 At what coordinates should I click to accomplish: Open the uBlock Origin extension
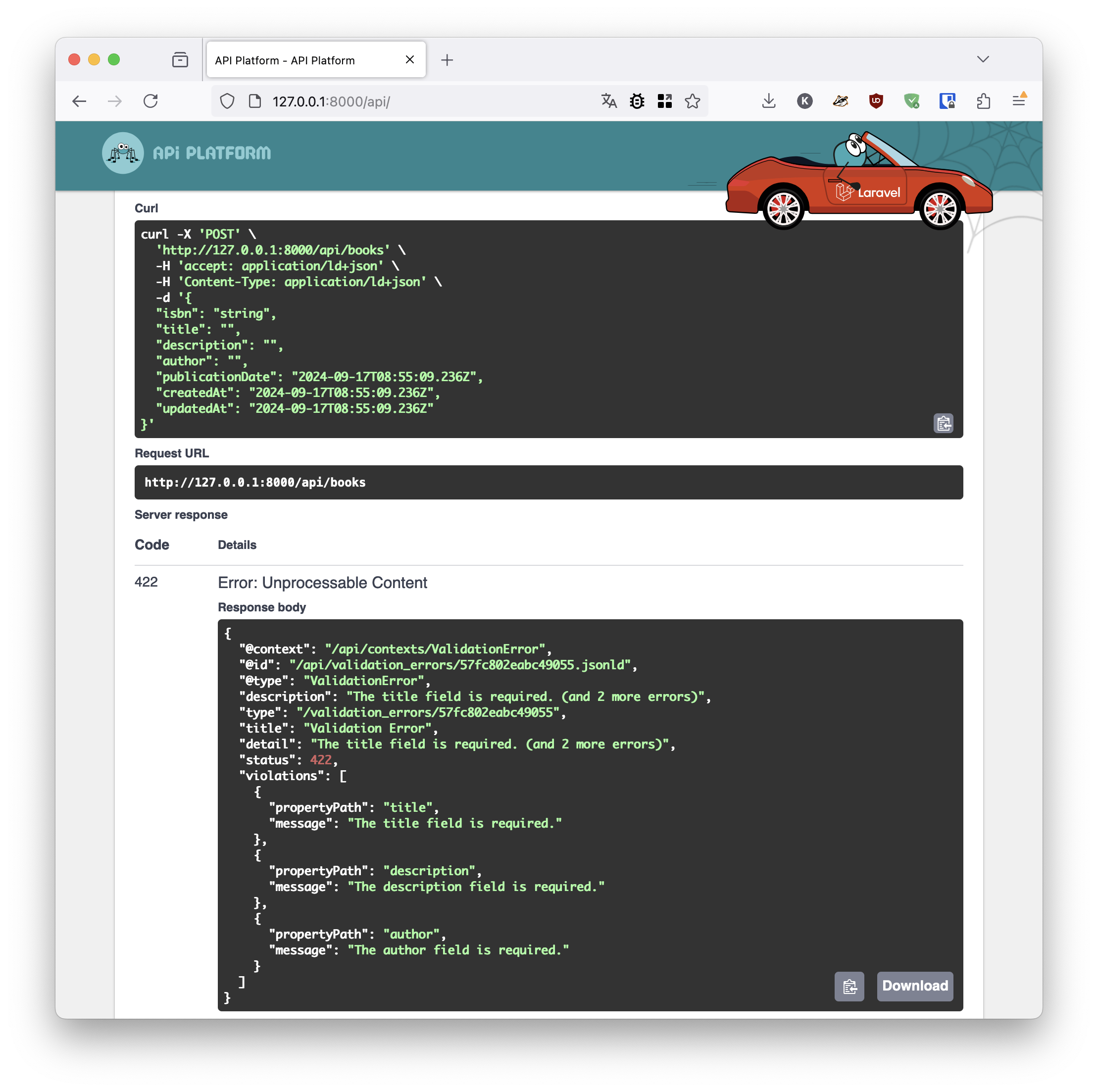click(875, 101)
